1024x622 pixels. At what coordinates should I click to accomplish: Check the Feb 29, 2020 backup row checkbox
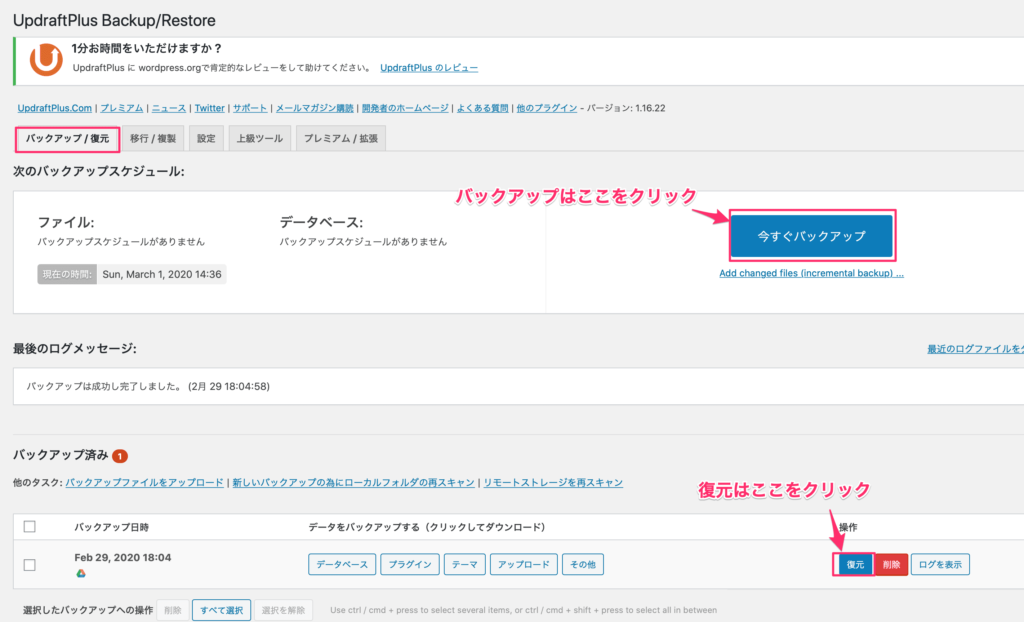pyautogui.click(x=29, y=565)
